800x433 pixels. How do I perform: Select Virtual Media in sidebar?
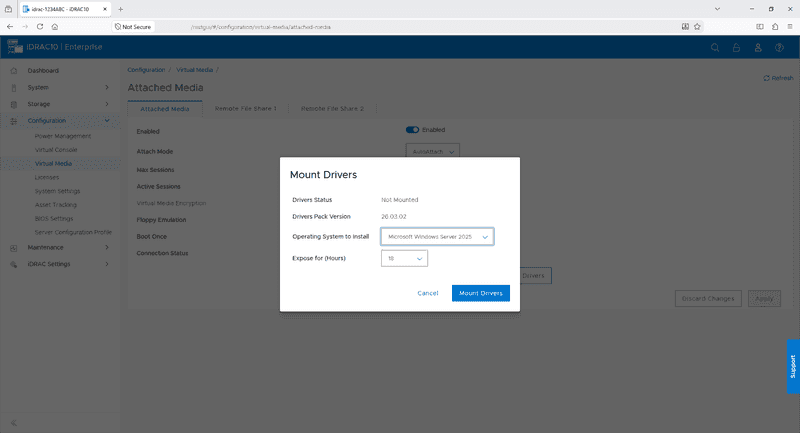[x=53, y=164]
